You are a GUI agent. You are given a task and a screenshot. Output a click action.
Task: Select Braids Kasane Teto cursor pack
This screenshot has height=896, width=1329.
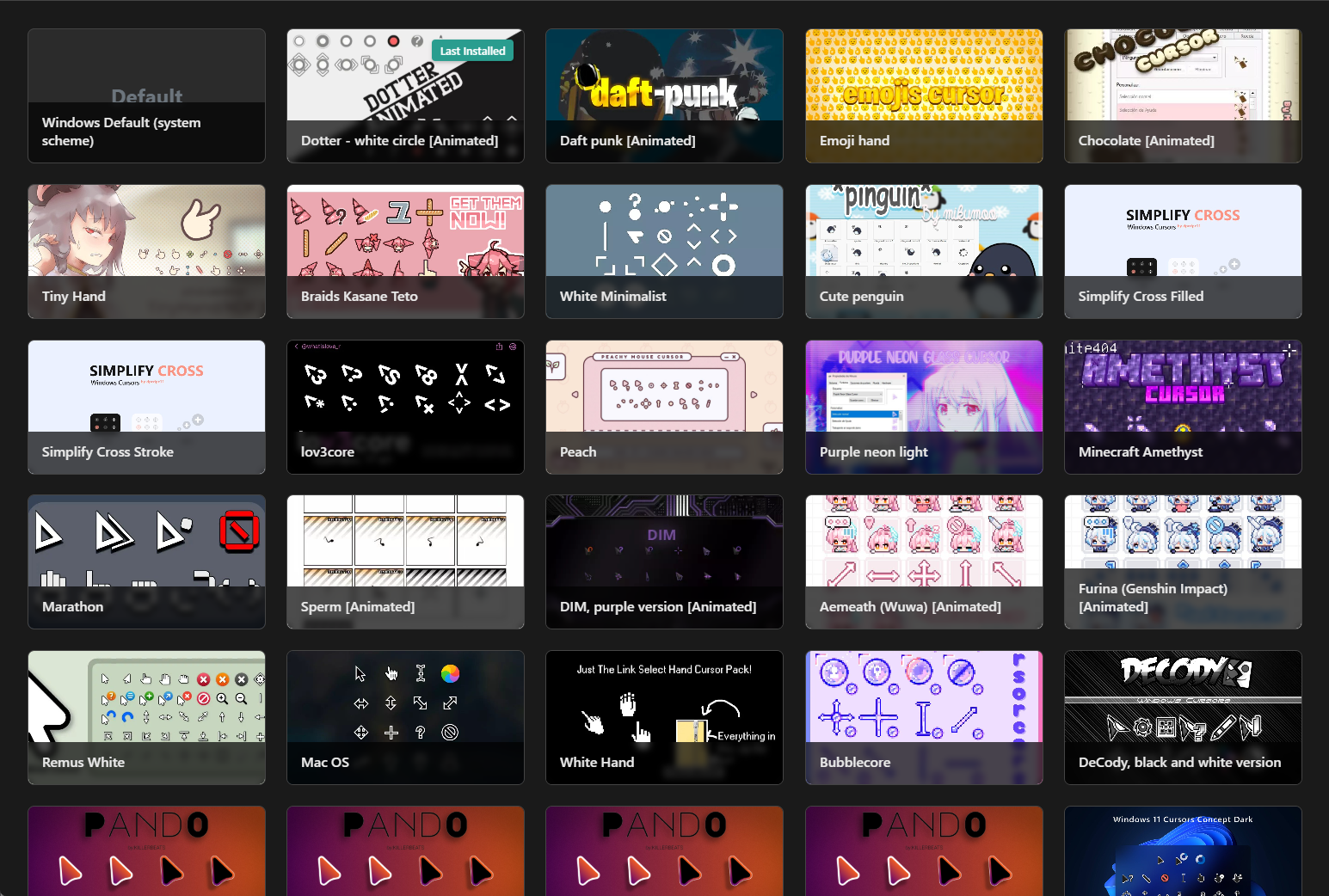click(x=405, y=251)
